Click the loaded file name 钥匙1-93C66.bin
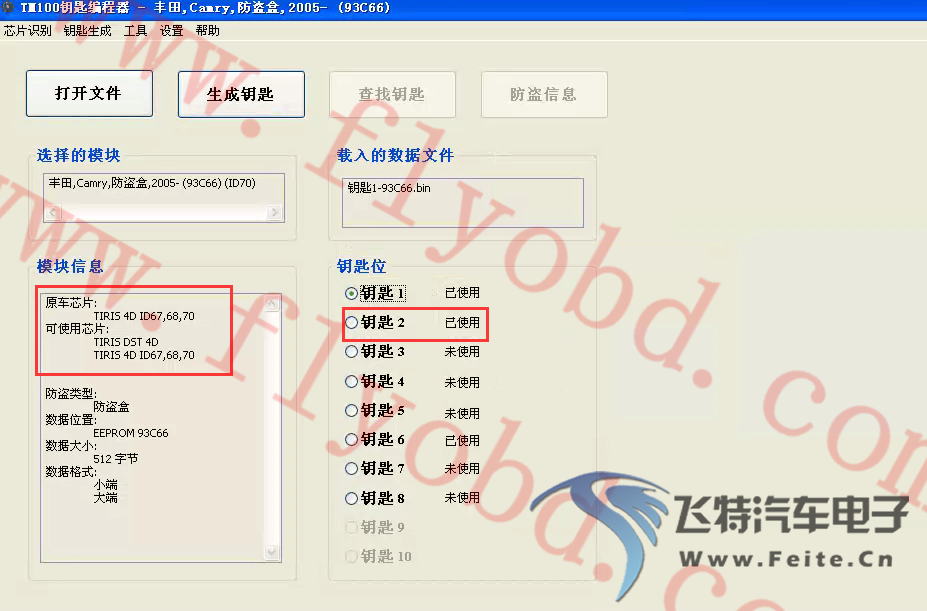This screenshot has width=927, height=611. coord(389,188)
